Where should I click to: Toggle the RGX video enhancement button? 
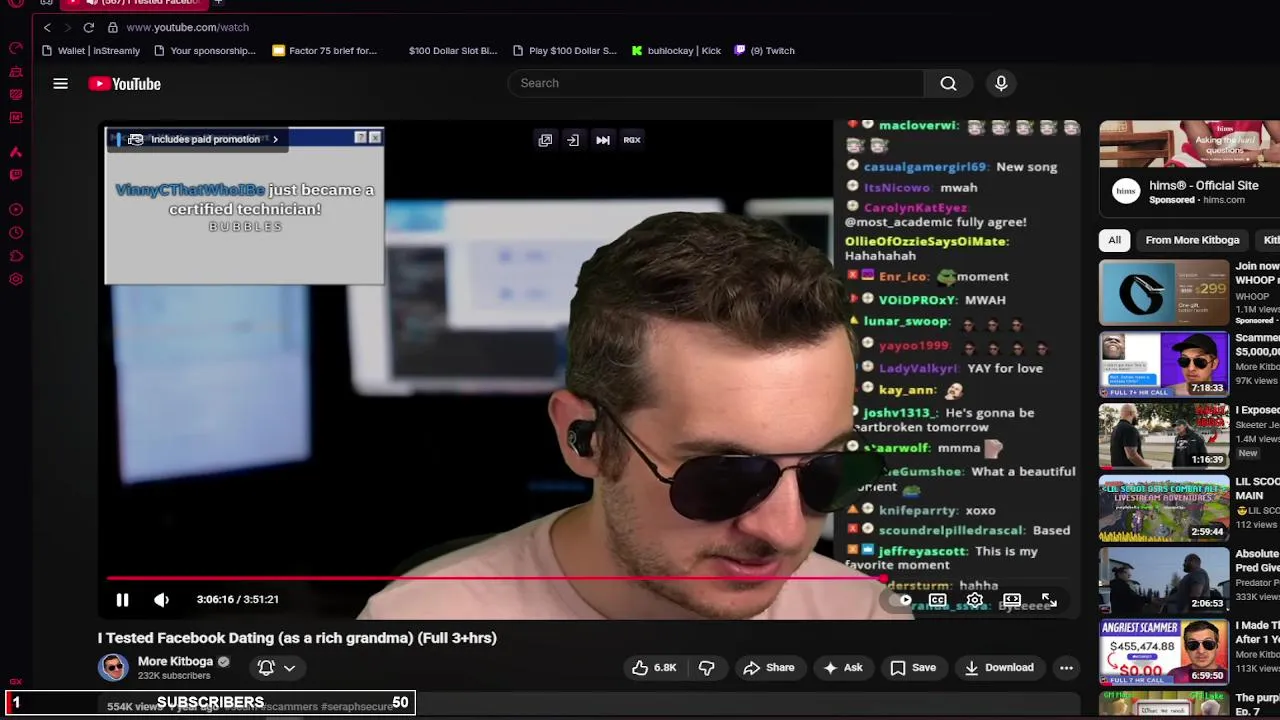tap(632, 140)
